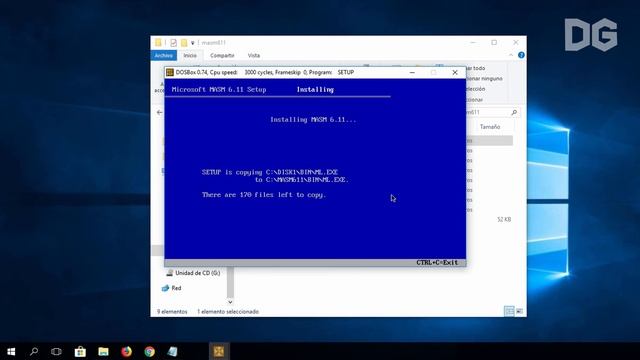
Task: Click the folder icon in Explorer title bar
Action: (158, 42)
